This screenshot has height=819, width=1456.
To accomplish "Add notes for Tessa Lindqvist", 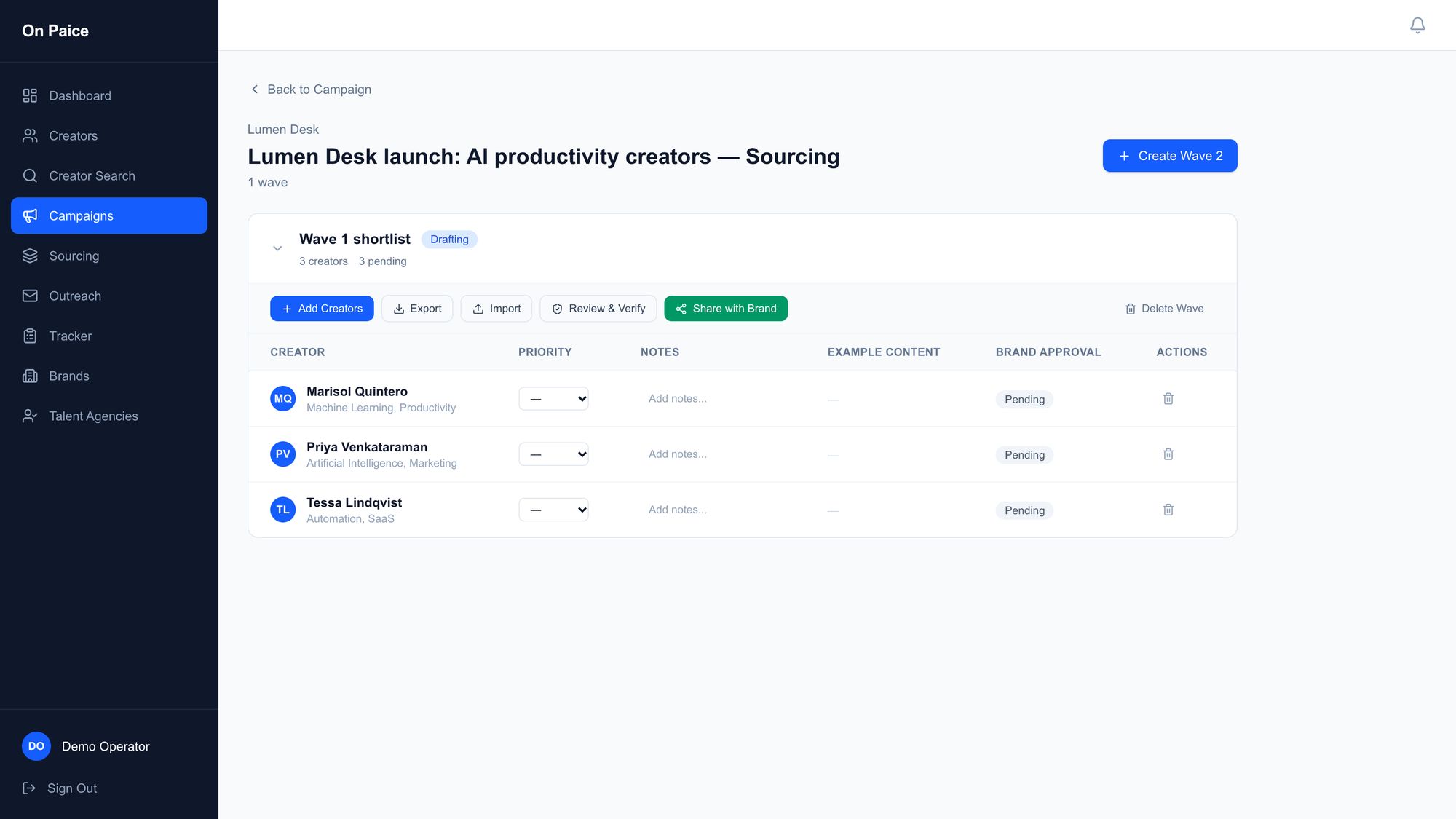I will [724, 510].
